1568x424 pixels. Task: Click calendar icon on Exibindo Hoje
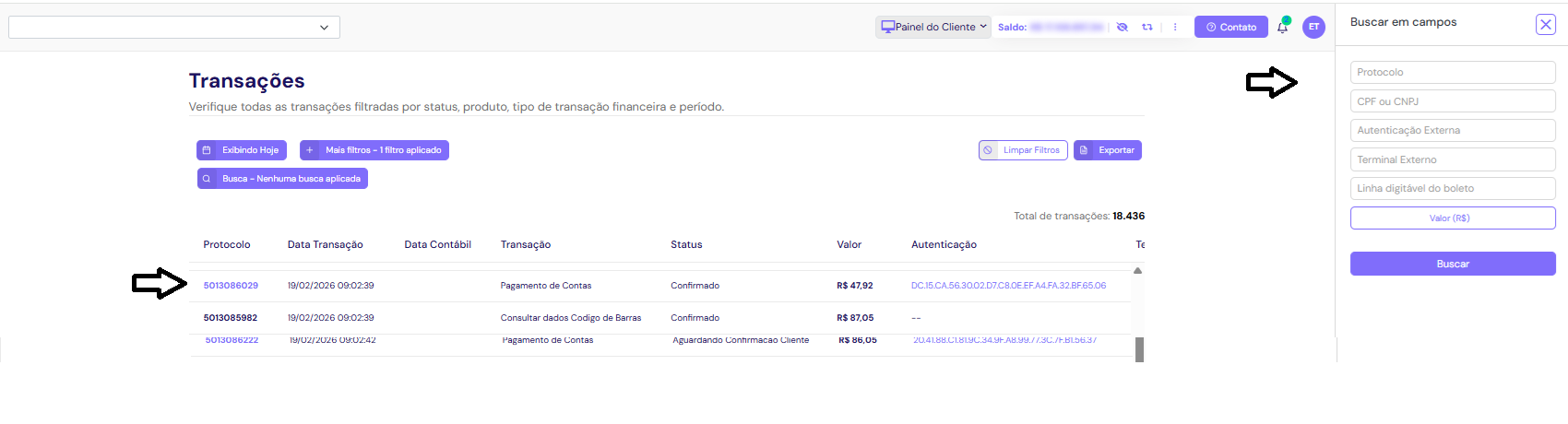(207, 150)
